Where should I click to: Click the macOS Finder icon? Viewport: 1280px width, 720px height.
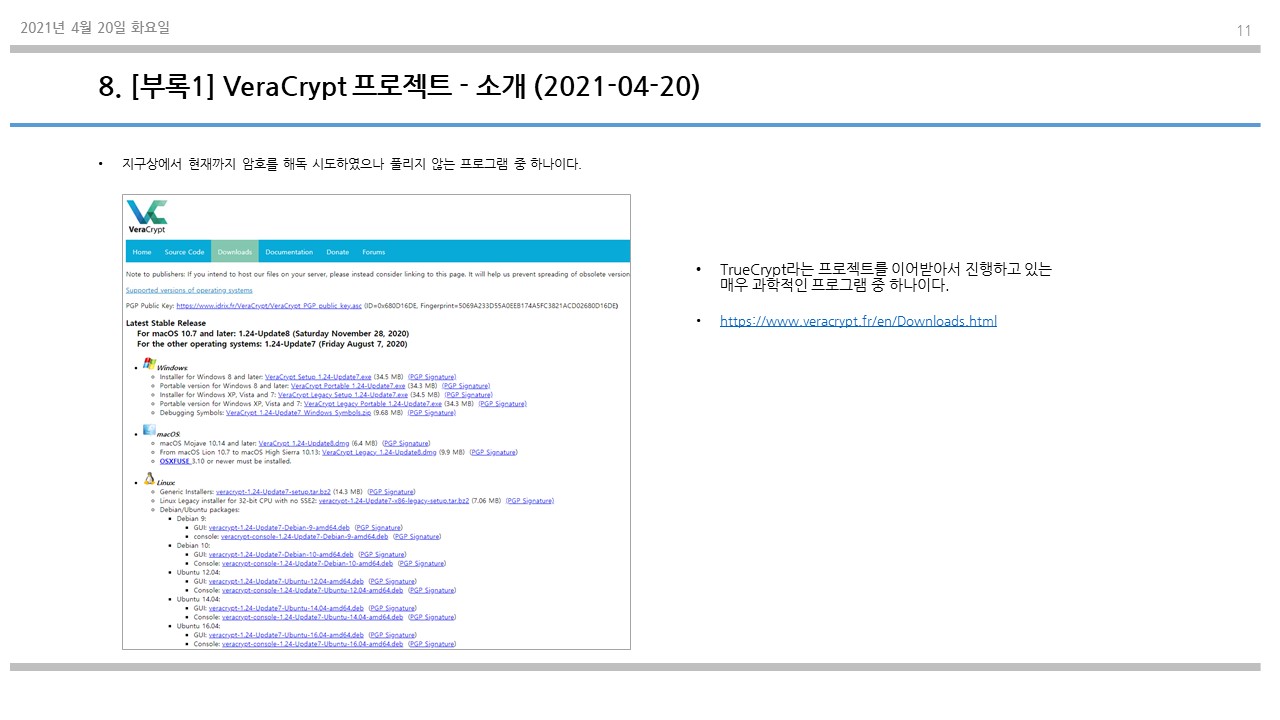tap(149, 430)
